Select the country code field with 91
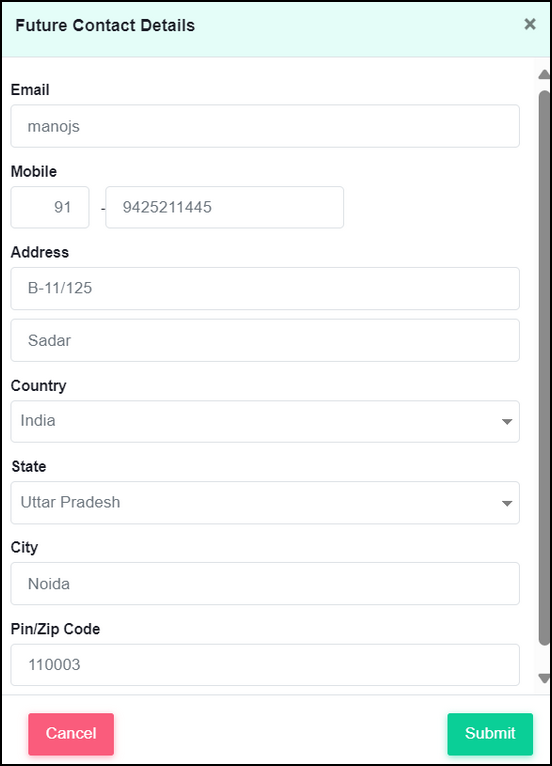This screenshot has height=766, width=552. point(50,207)
